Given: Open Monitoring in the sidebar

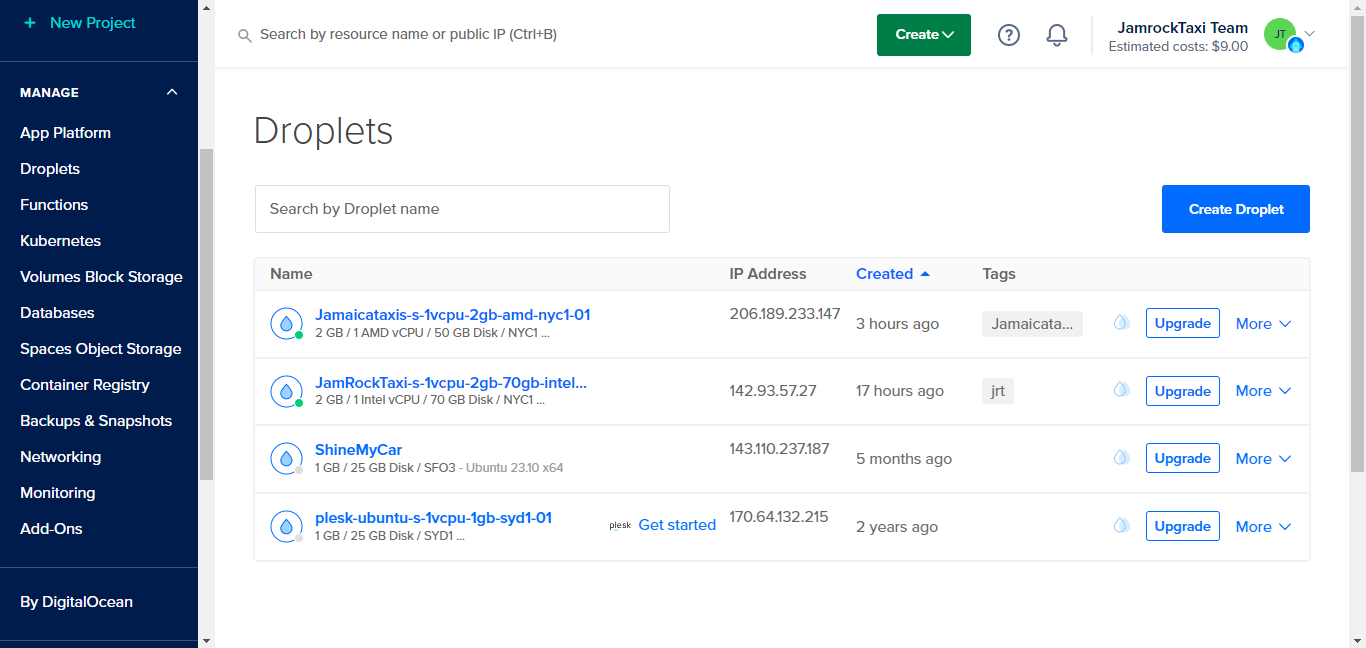Looking at the screenshot, I should [x=58, y=493].
